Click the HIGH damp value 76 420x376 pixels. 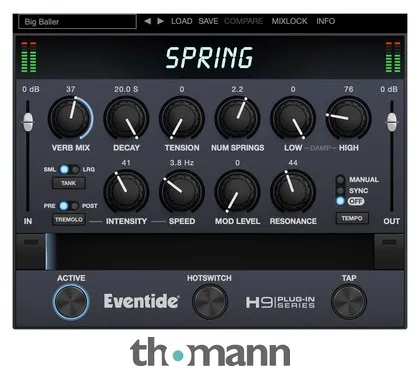(349, 89)
